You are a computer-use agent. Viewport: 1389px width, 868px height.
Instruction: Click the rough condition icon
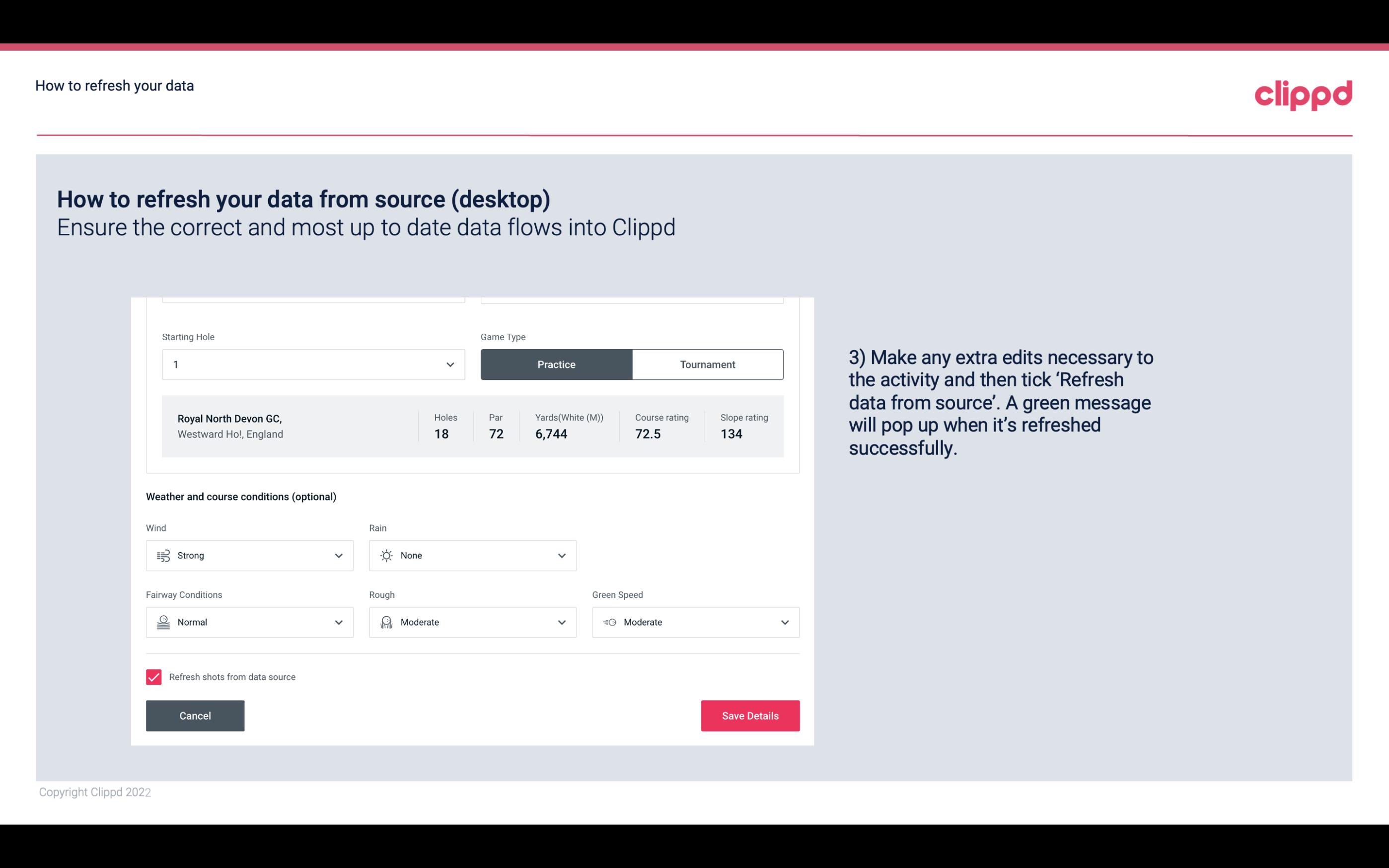[386, 622]
